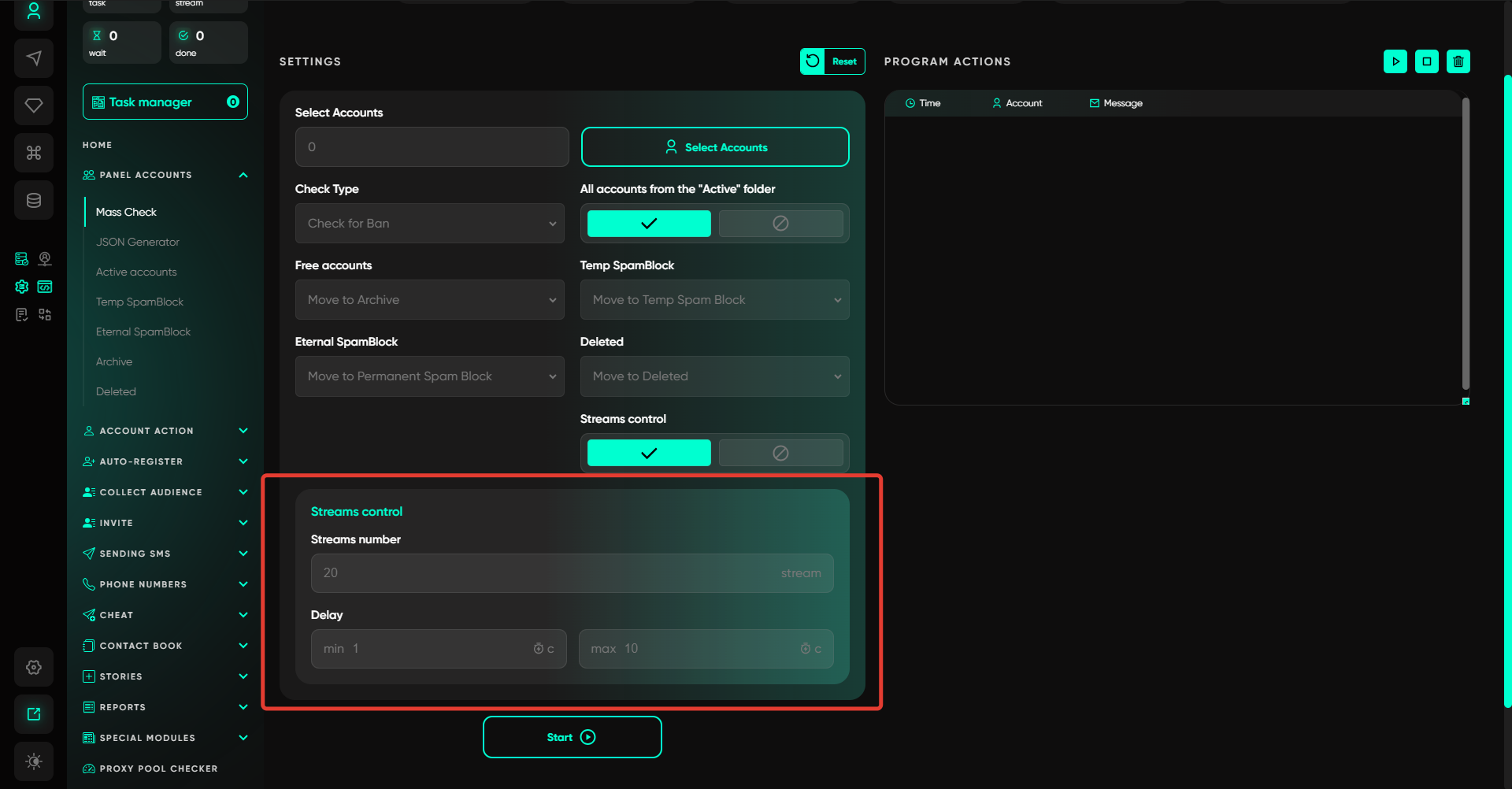Click the play icon in Program Actions
Viewport: 1512px width, 789px height.
1395,61
